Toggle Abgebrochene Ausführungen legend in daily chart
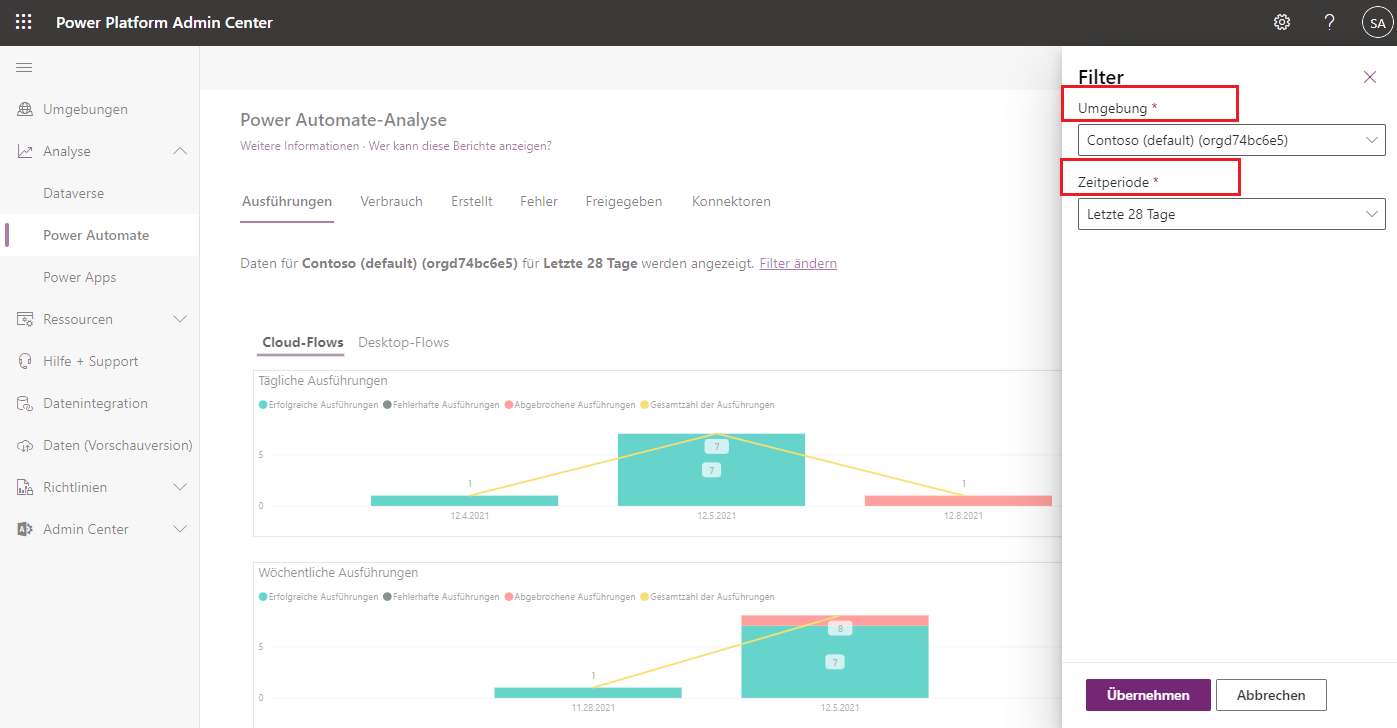 (570, 405)
